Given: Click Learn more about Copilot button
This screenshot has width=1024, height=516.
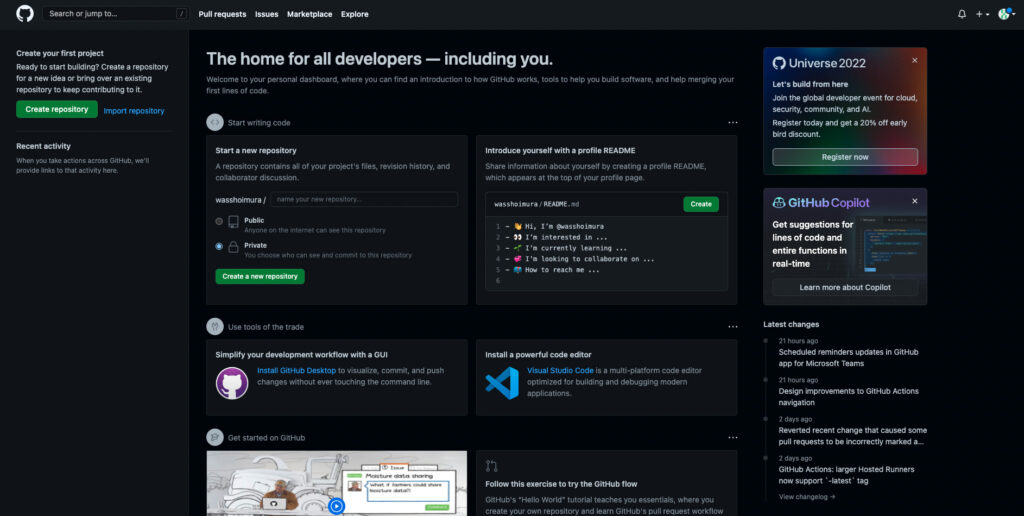Looking at the screenshot, I should 845,287.
